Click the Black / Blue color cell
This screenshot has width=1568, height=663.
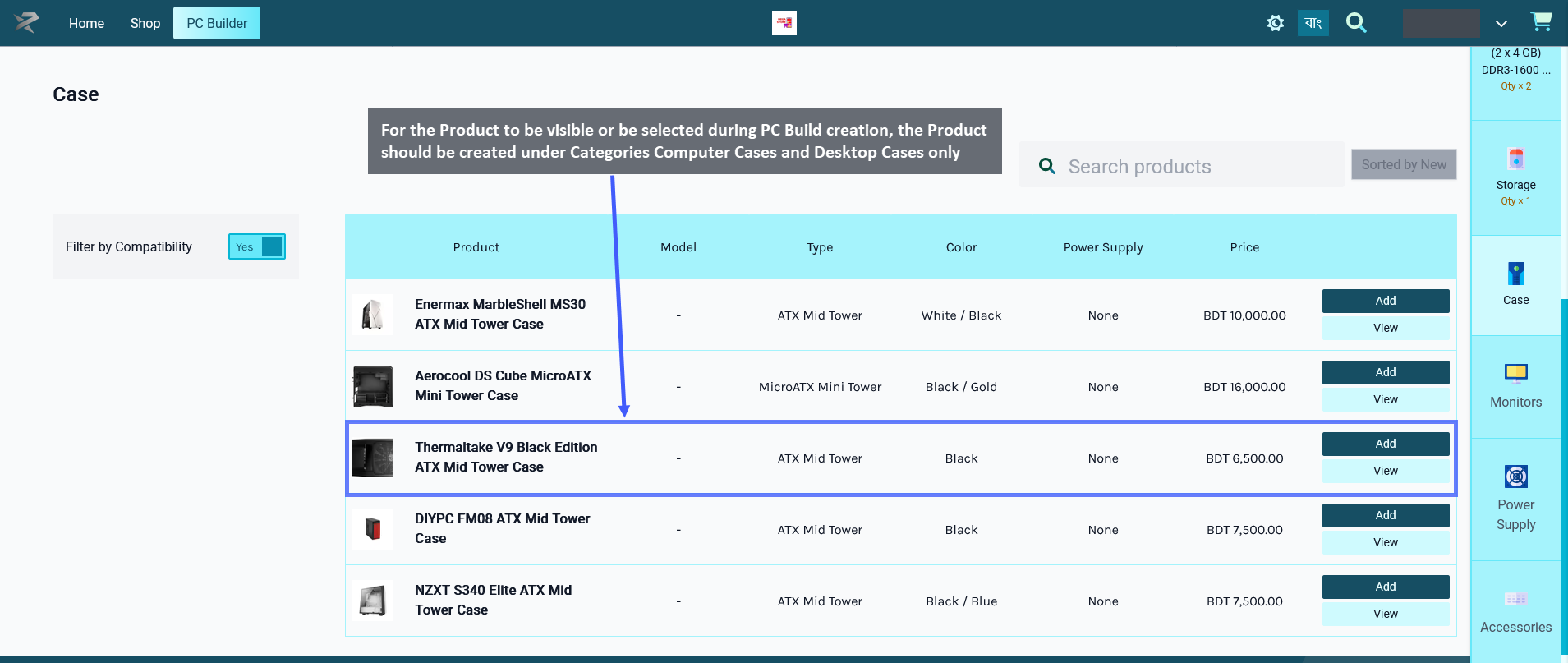(x=962, y=601)
